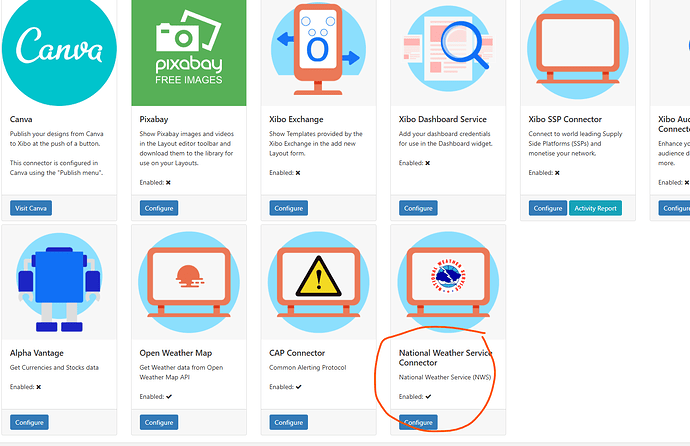Image resolution: width=690 pixels, height=446 pixels.
Task: Open Configure for Open Weather Map
Action: pyautogui.click(x=159, y=423)
